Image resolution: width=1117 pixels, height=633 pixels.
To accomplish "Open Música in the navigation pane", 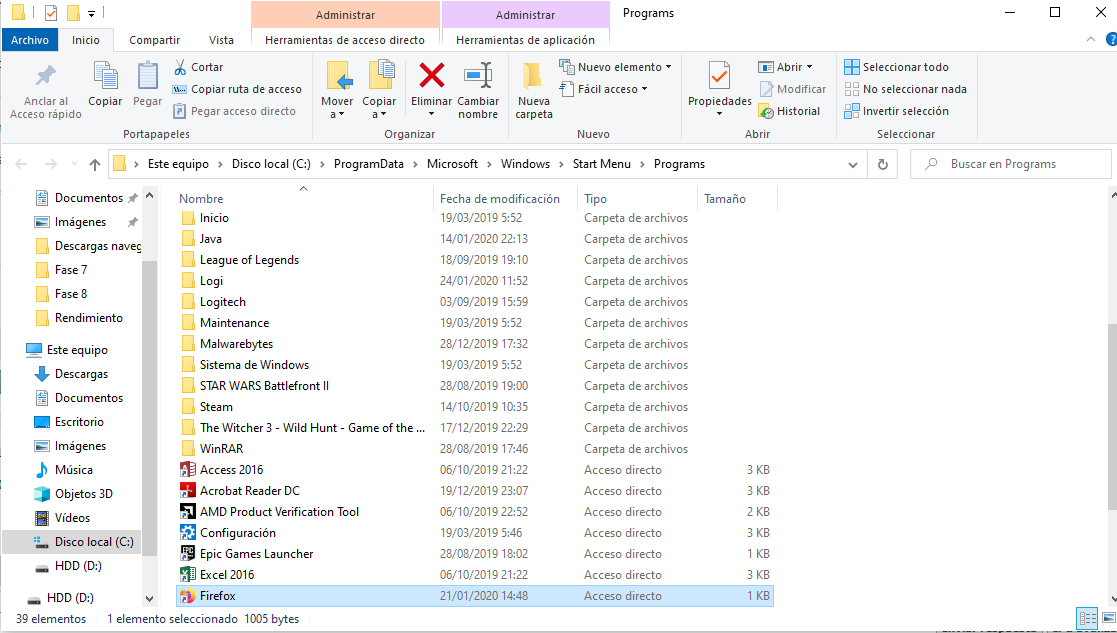I will pos(74,470).
